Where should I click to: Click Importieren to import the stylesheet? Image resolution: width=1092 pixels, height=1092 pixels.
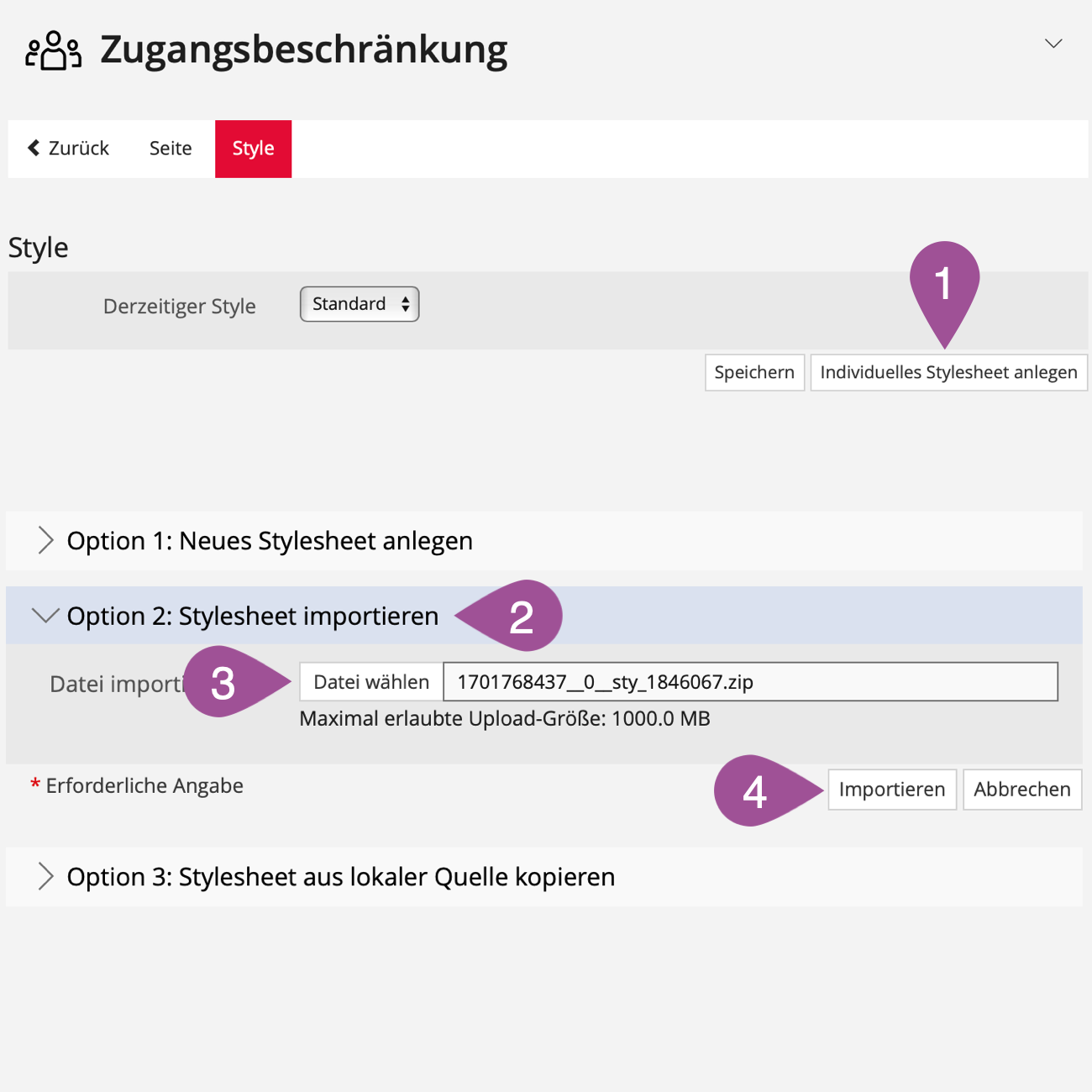tap(891, 790)
